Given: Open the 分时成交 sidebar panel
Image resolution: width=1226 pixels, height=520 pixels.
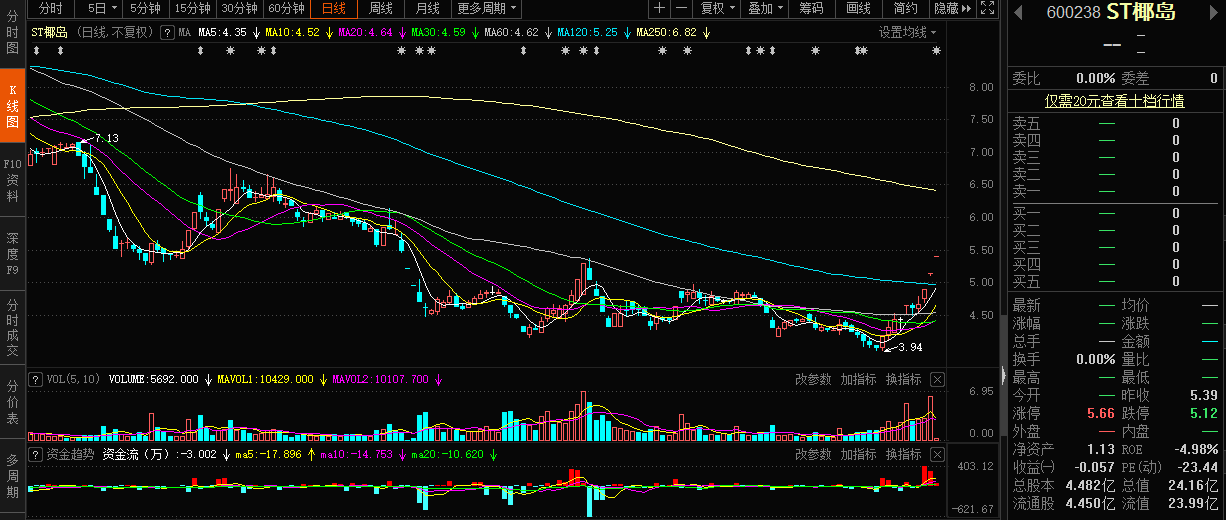Looking at the screenshot, I should pos(12,329).
